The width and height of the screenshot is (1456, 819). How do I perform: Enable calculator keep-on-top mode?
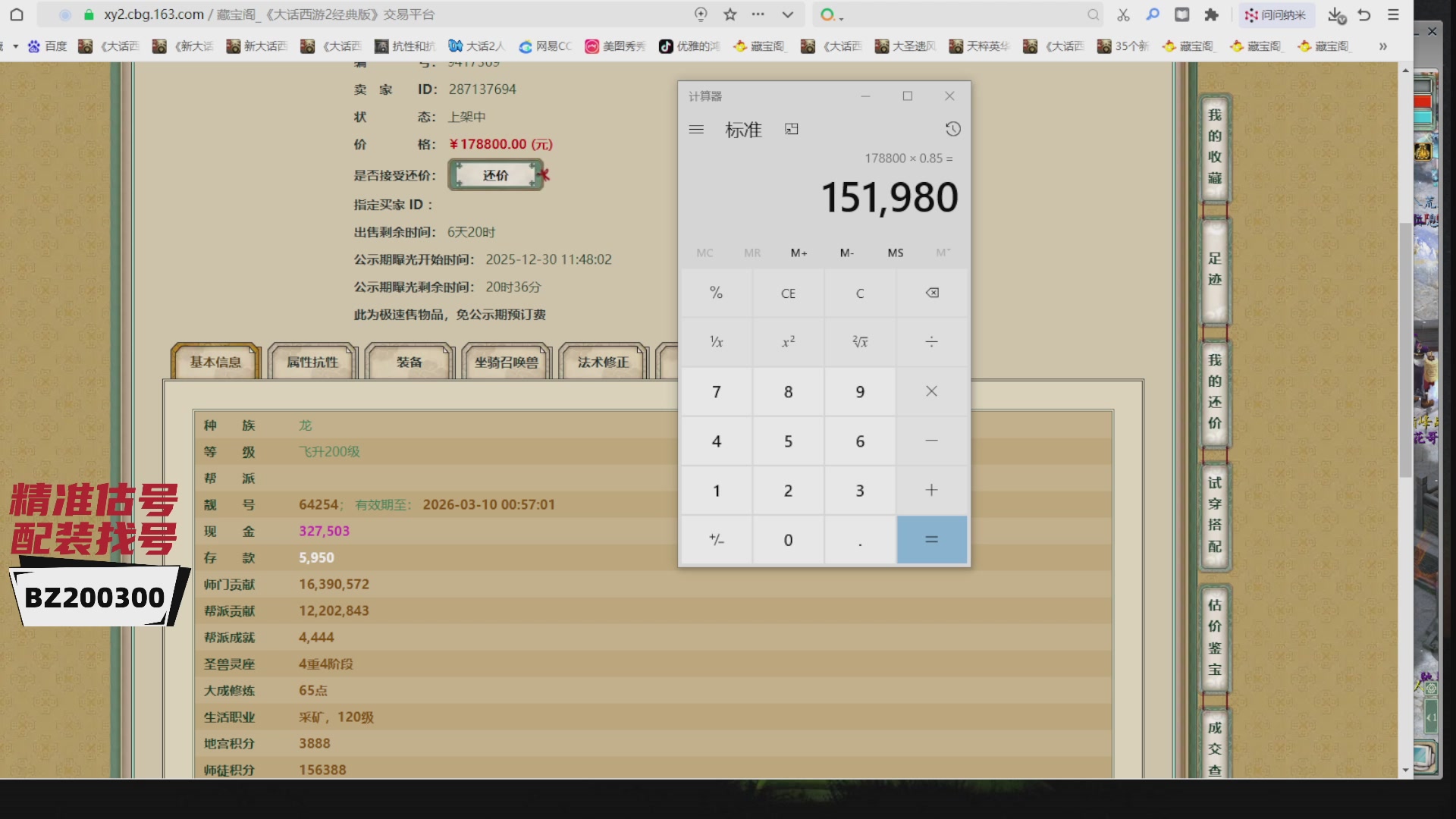792,129
